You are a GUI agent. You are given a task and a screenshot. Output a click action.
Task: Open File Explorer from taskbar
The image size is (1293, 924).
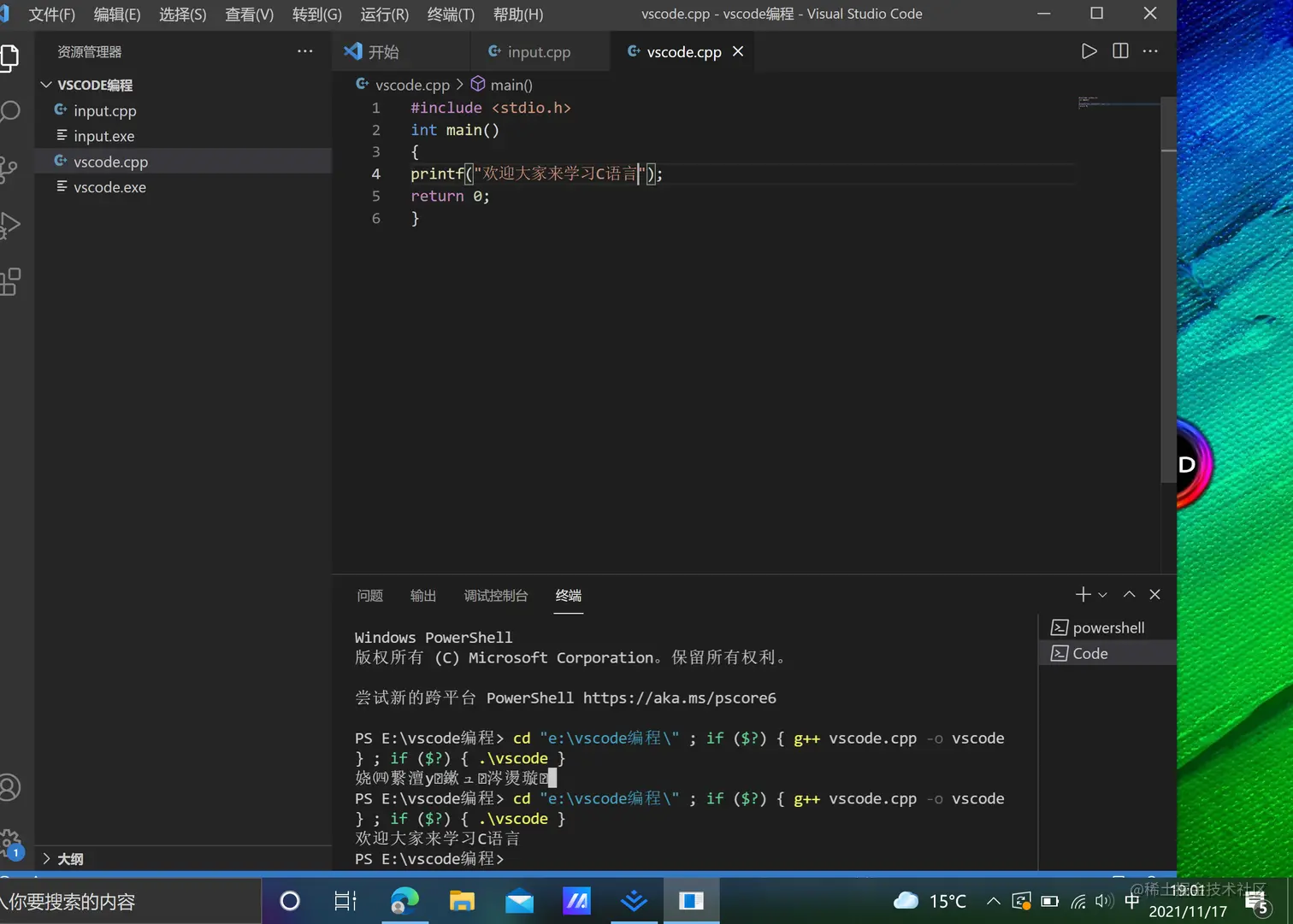462,901
